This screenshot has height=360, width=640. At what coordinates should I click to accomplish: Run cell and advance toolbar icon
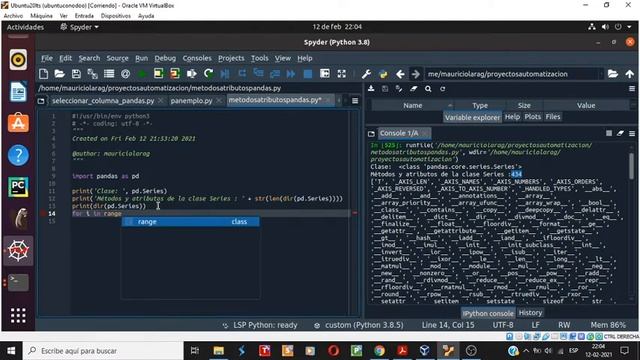coord(175,74)
